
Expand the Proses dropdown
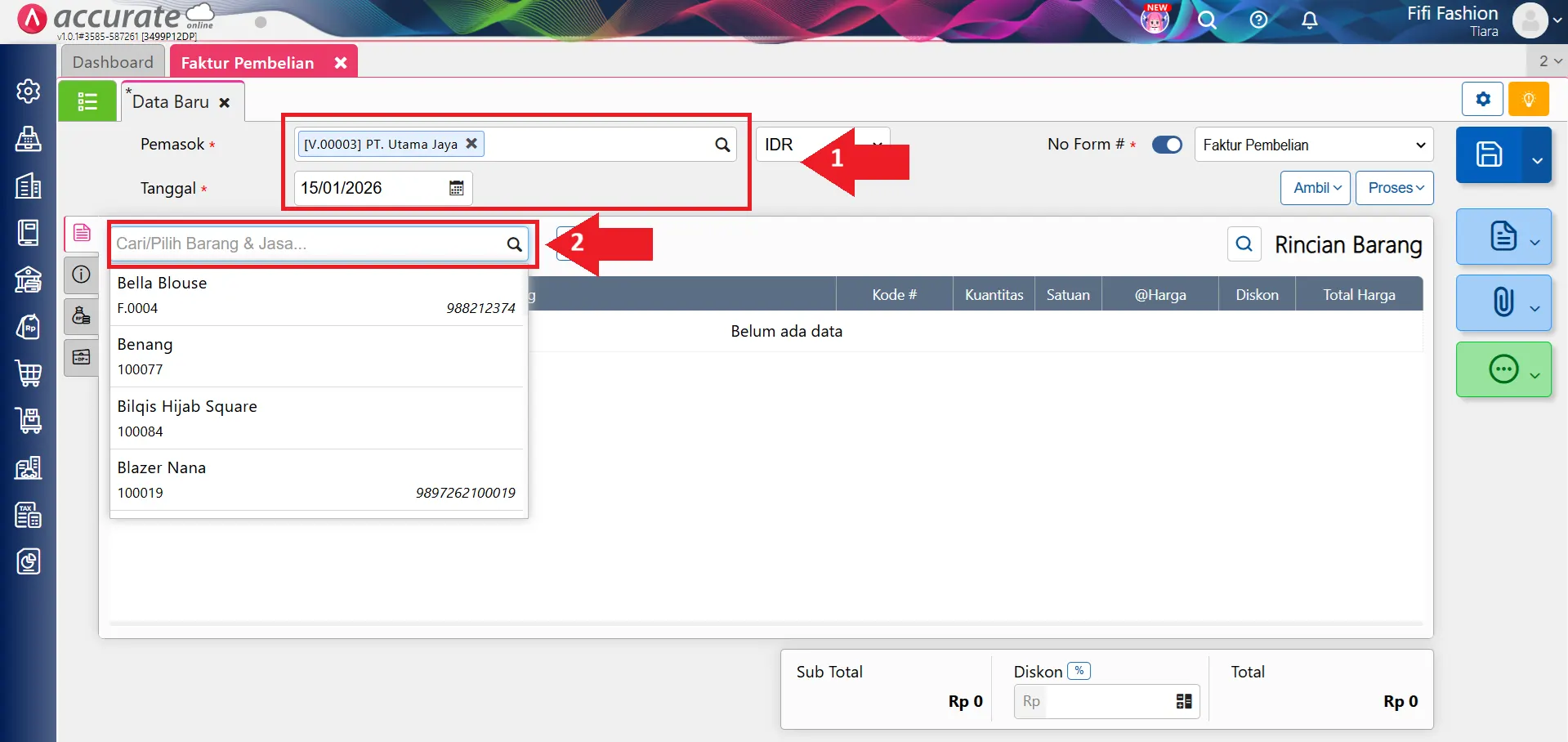(x=1394, y=188)
